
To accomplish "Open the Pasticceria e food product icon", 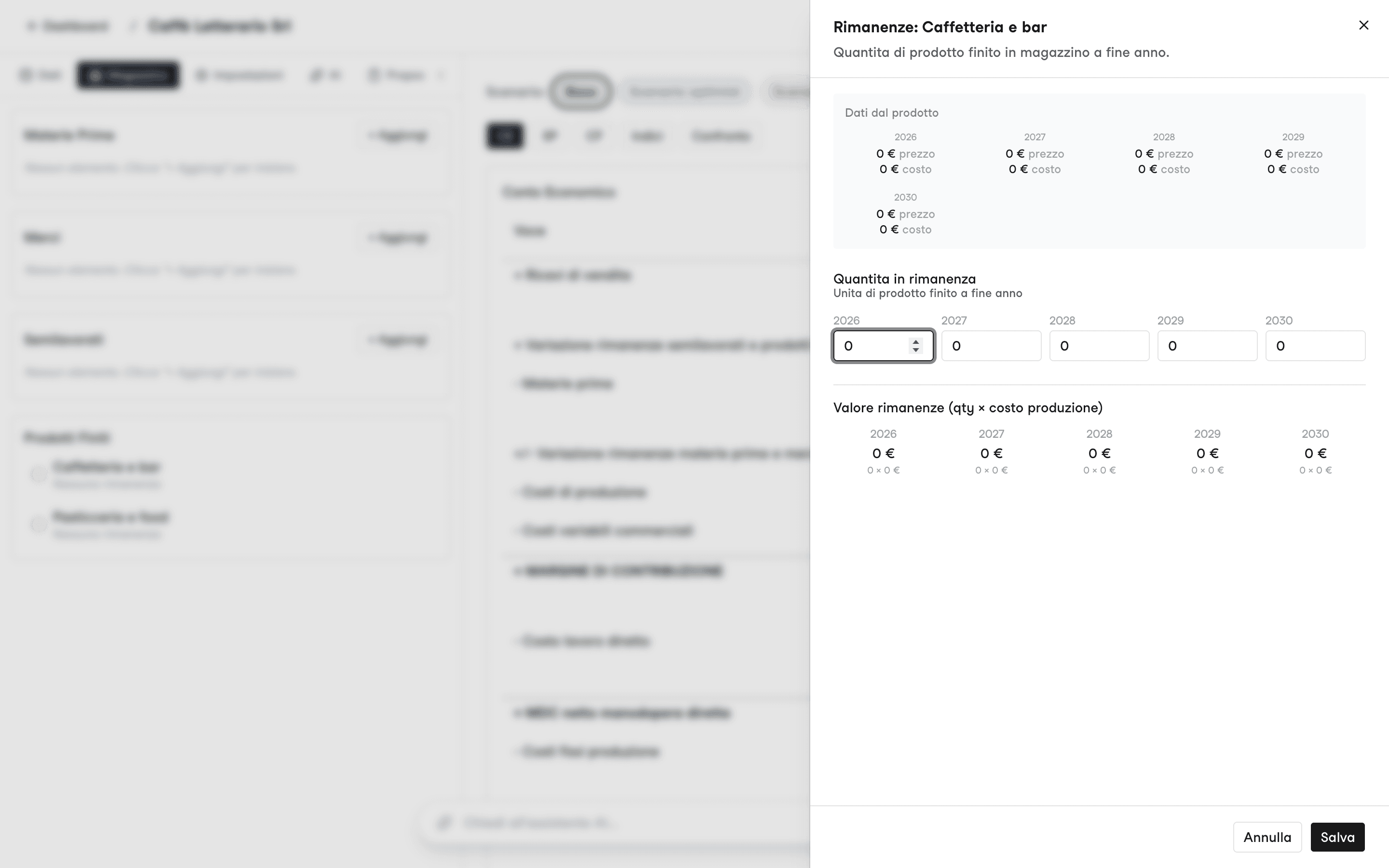I will [39, 524].
